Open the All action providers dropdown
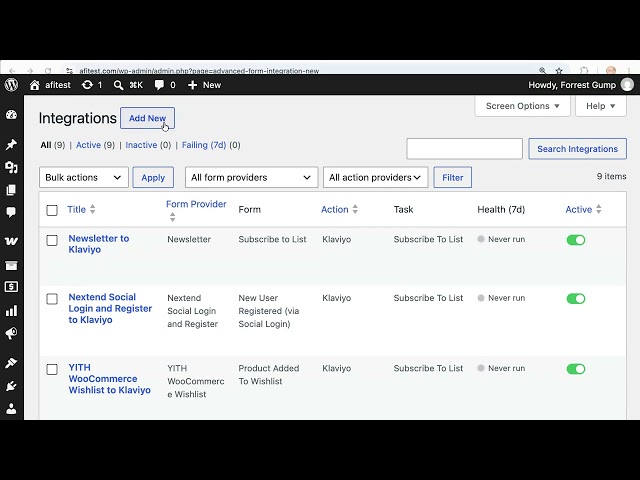 click(x=376, y=178)
